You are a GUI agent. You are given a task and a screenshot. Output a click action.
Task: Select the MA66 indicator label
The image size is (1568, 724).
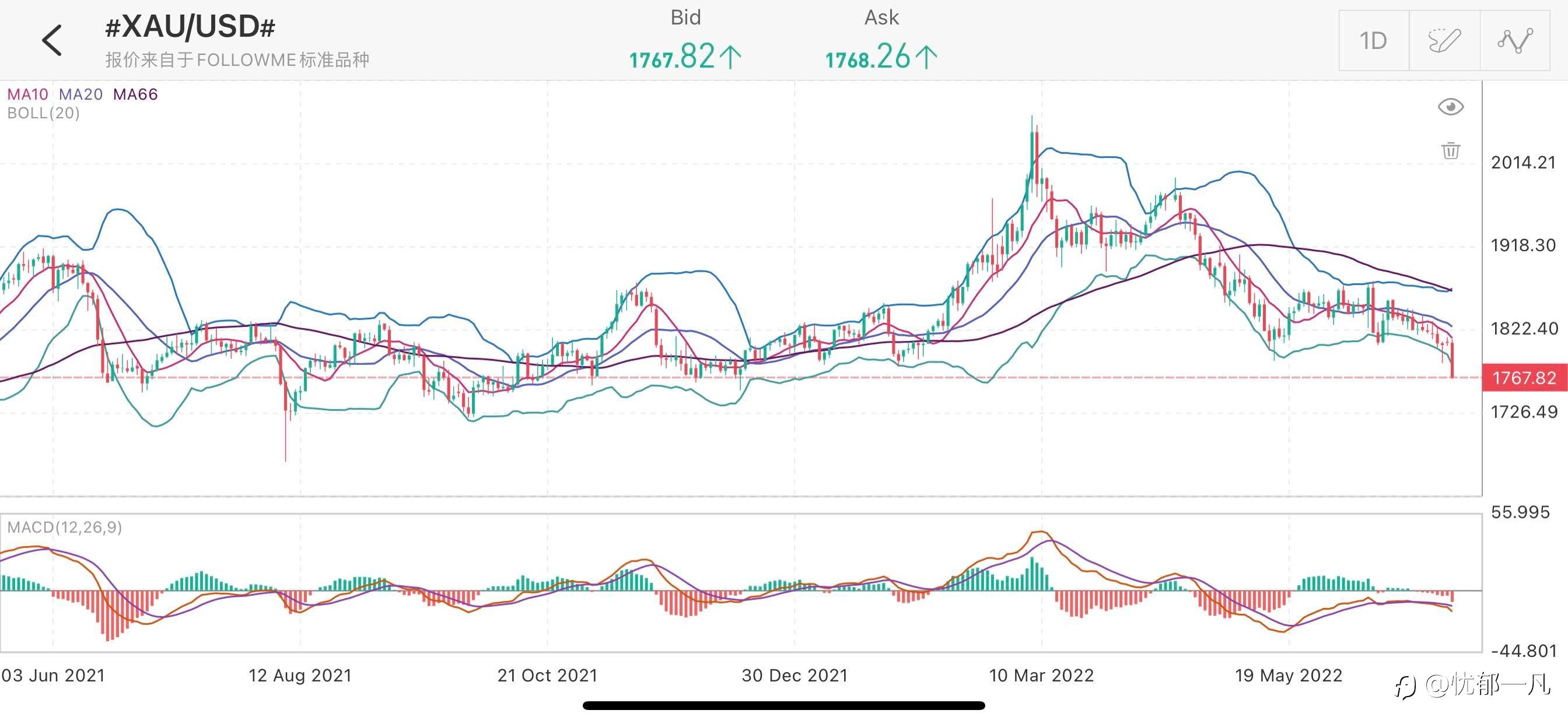[135, 94]
